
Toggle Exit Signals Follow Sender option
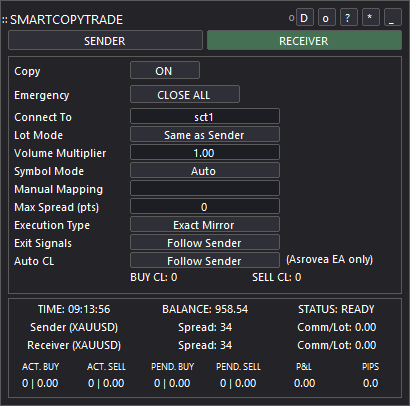click(x=205, y=243)
